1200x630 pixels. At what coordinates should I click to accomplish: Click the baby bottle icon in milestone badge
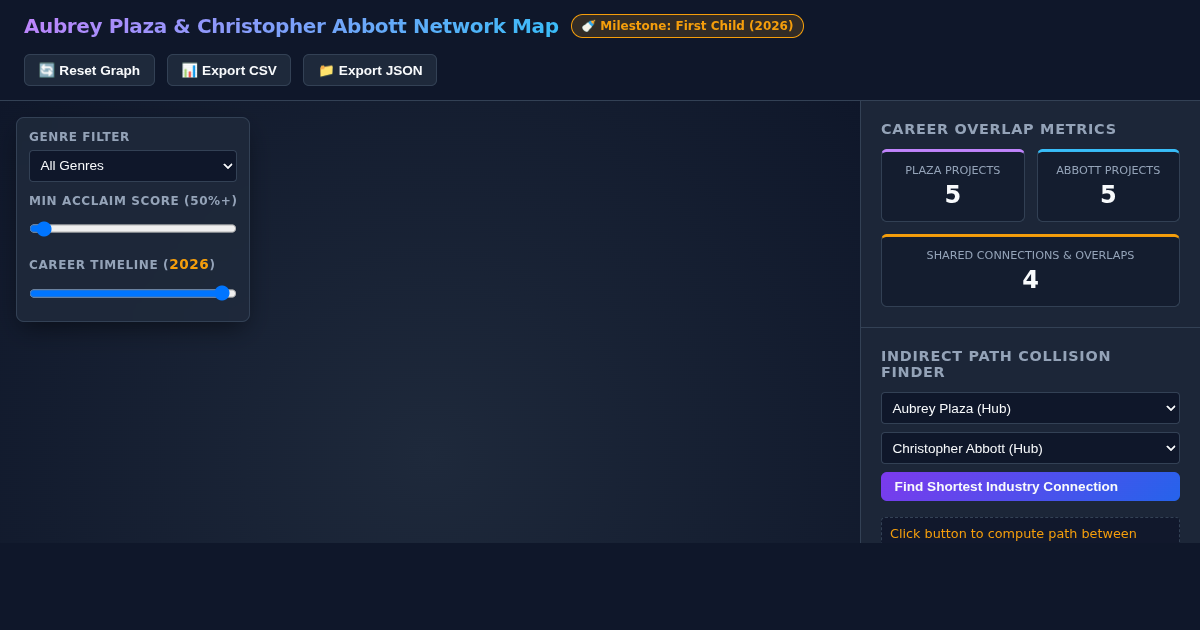(x=588, y=26)
